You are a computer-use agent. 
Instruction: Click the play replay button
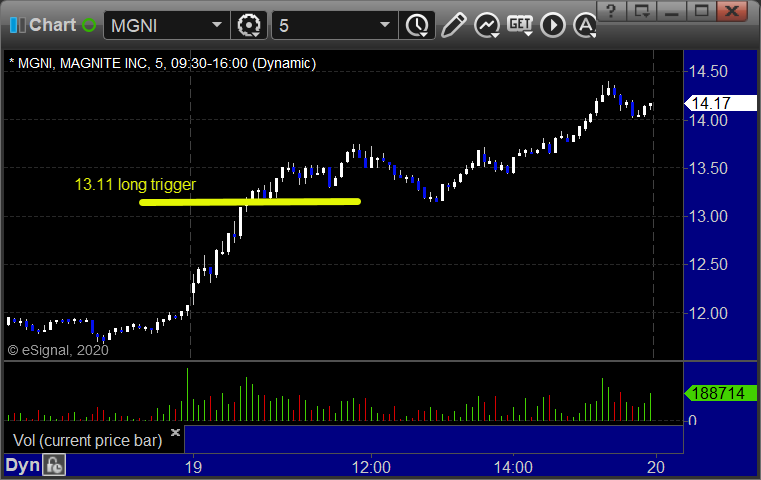[x=553, y=25]
